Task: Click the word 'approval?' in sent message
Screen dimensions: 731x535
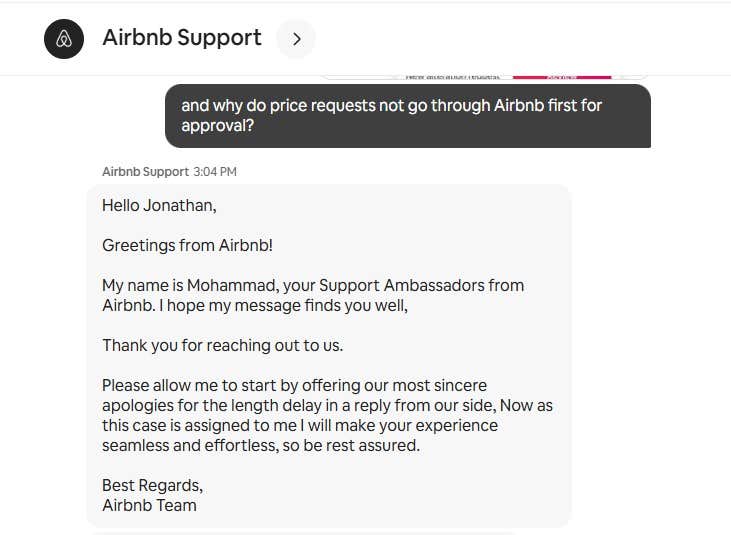Action: (217, 126)
